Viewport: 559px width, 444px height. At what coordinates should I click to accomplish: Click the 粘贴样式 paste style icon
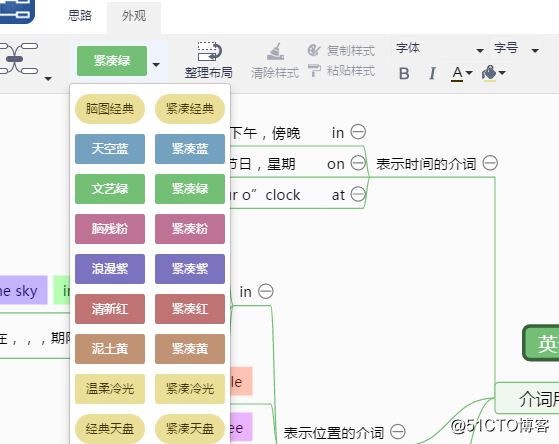tap(314, 70)
